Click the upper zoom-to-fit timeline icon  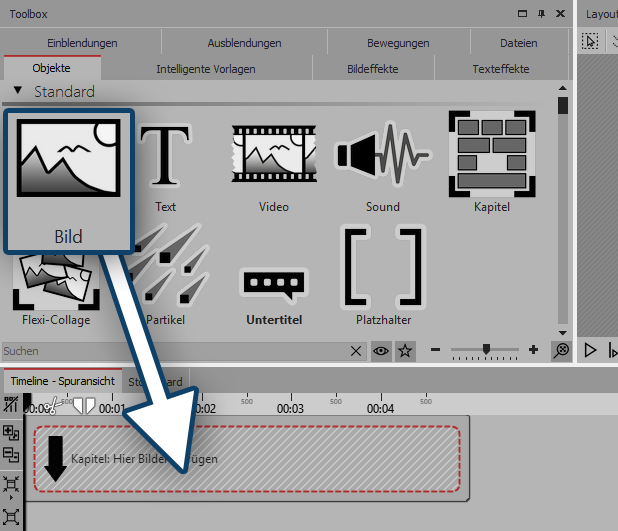click(x=11, y=484)
